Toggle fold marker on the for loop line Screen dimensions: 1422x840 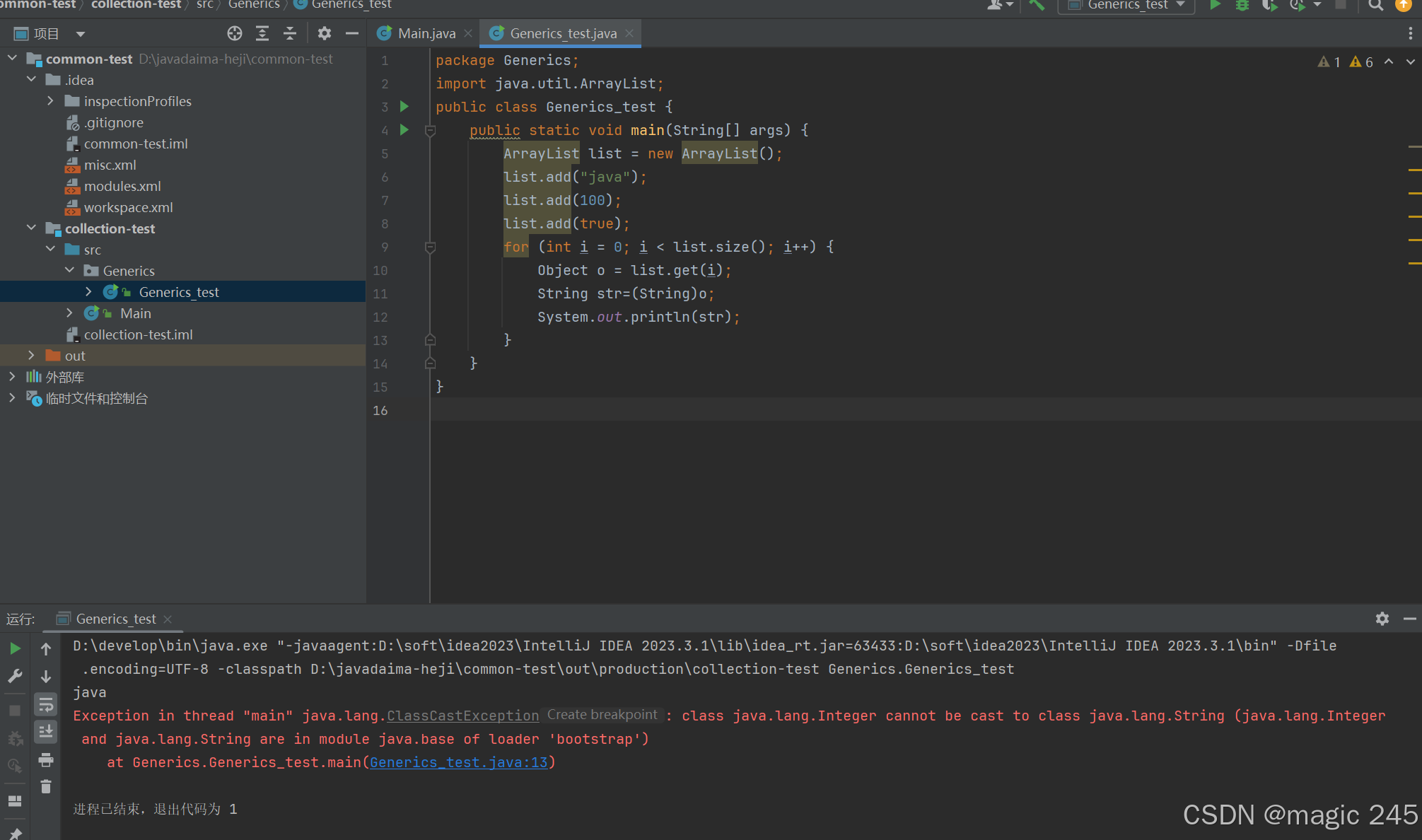pyautogui.click(x=430, y=247)
